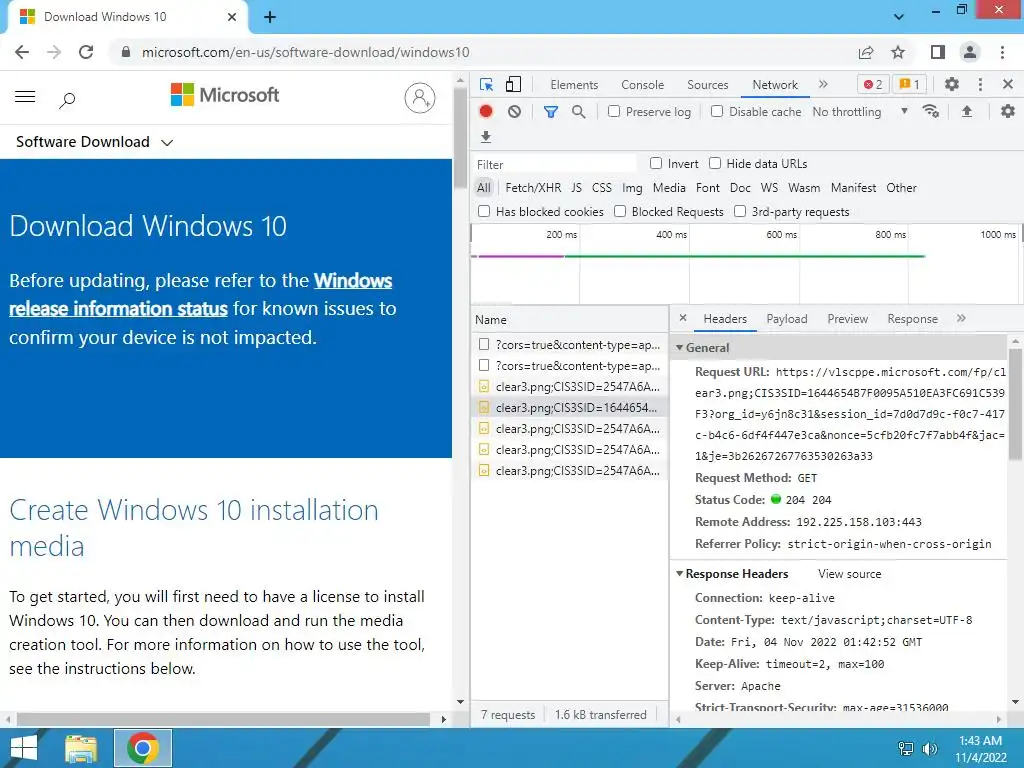Export HAR file download arrow icon

[x=485, y=137]
